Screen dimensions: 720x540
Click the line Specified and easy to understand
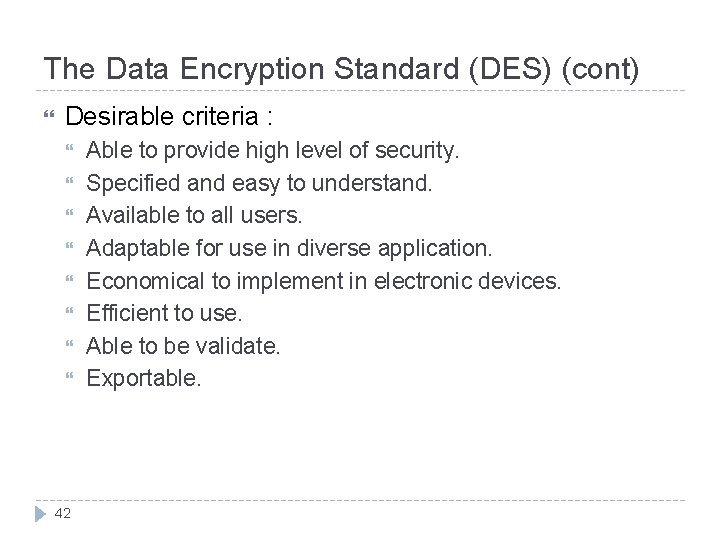(x=259, y=184)
